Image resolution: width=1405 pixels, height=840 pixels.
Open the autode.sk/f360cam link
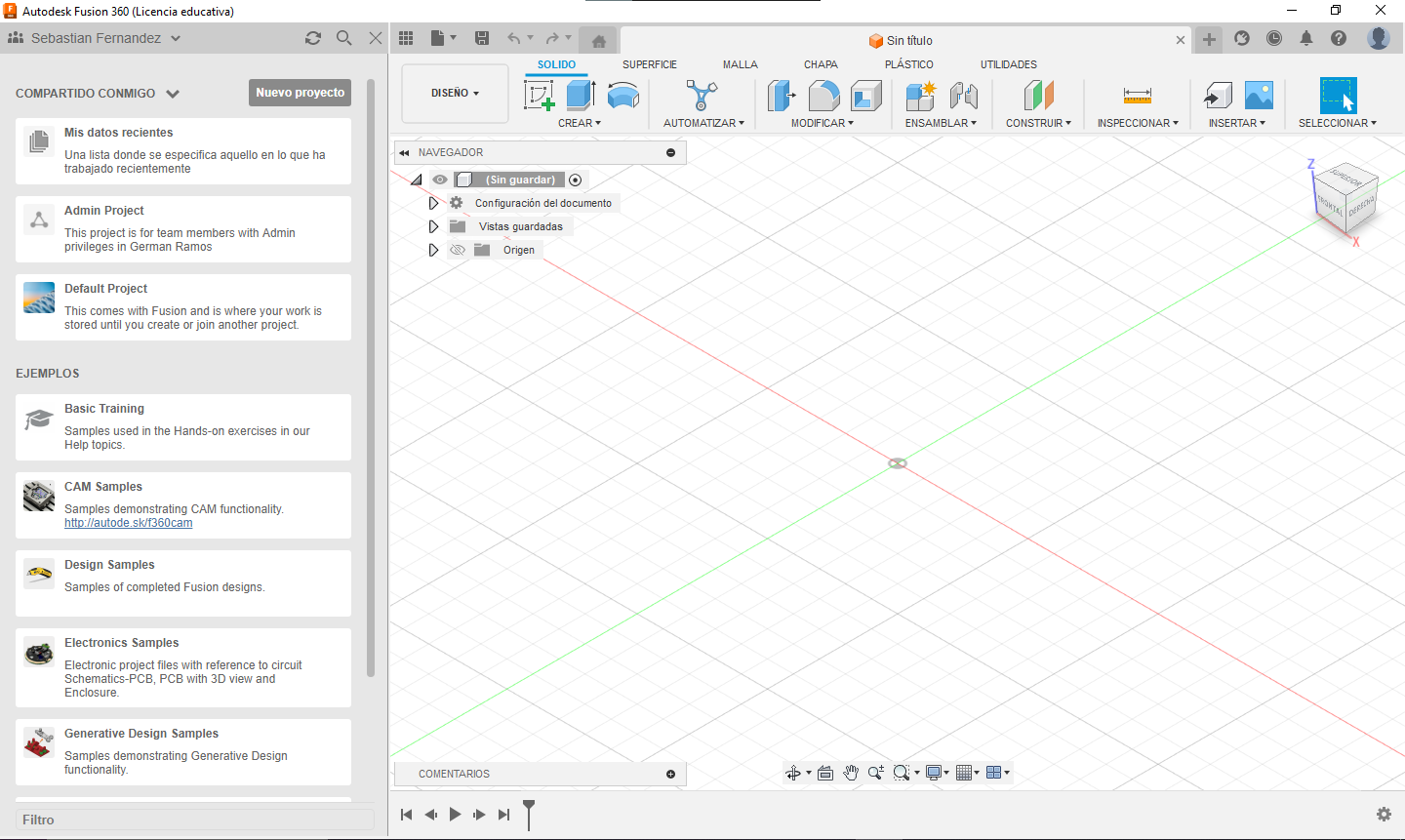pyautogui.click(x=129, y=523)
